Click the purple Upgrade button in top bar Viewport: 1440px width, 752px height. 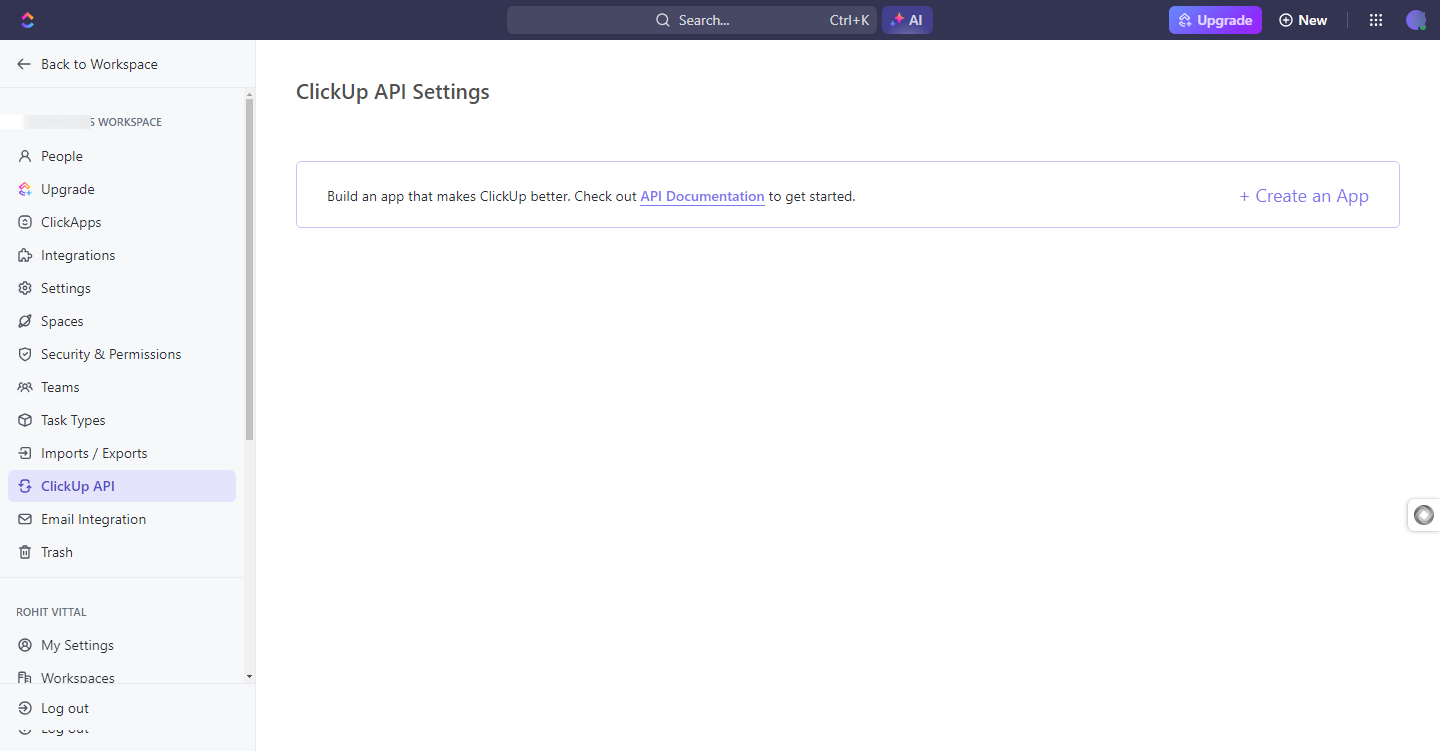pyautogui.click(x=1215, y=20)
